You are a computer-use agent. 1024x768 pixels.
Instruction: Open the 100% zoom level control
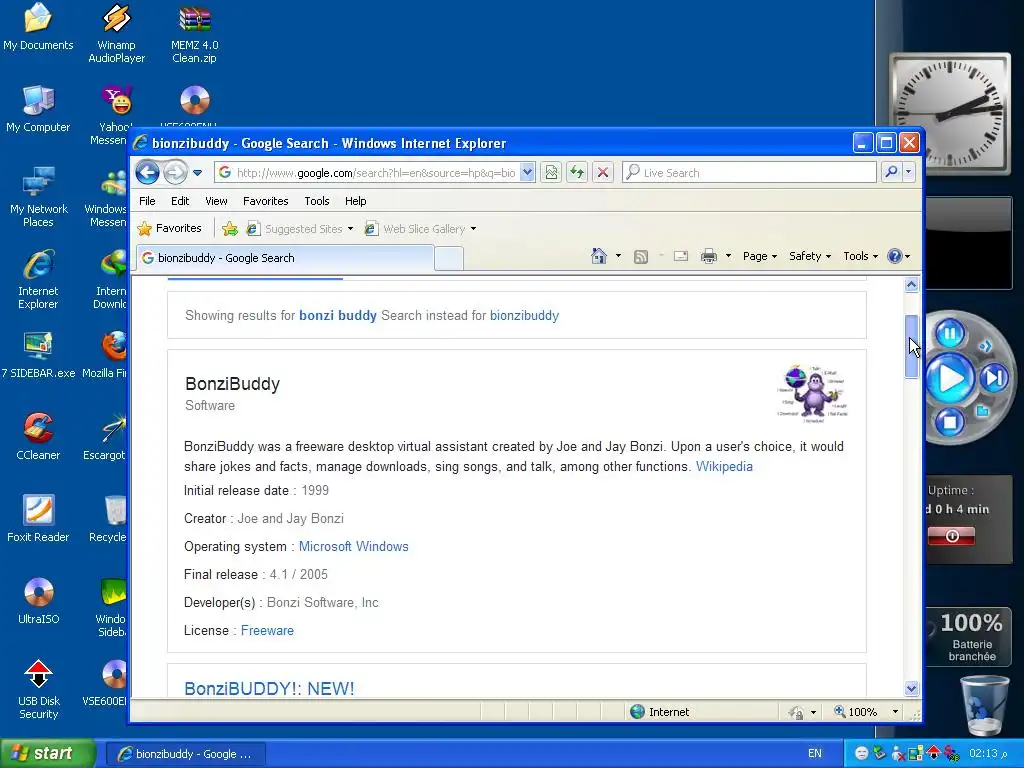868,712
